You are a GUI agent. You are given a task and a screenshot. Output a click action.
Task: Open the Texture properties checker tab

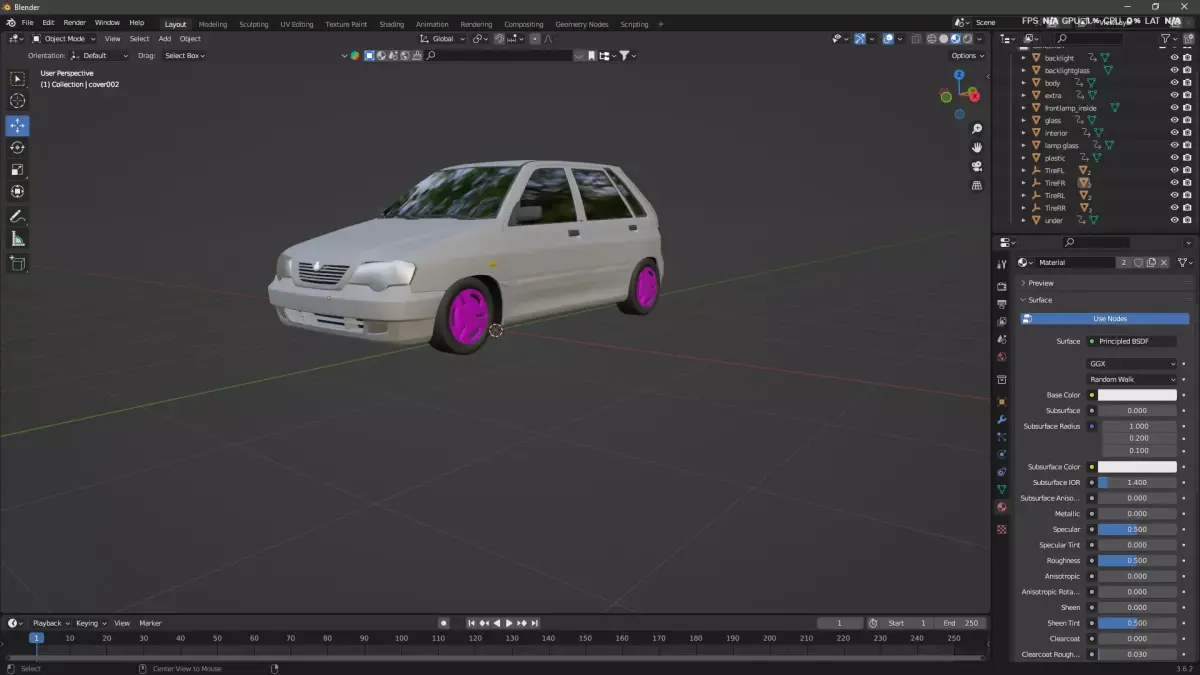(x=1001, y=529)
